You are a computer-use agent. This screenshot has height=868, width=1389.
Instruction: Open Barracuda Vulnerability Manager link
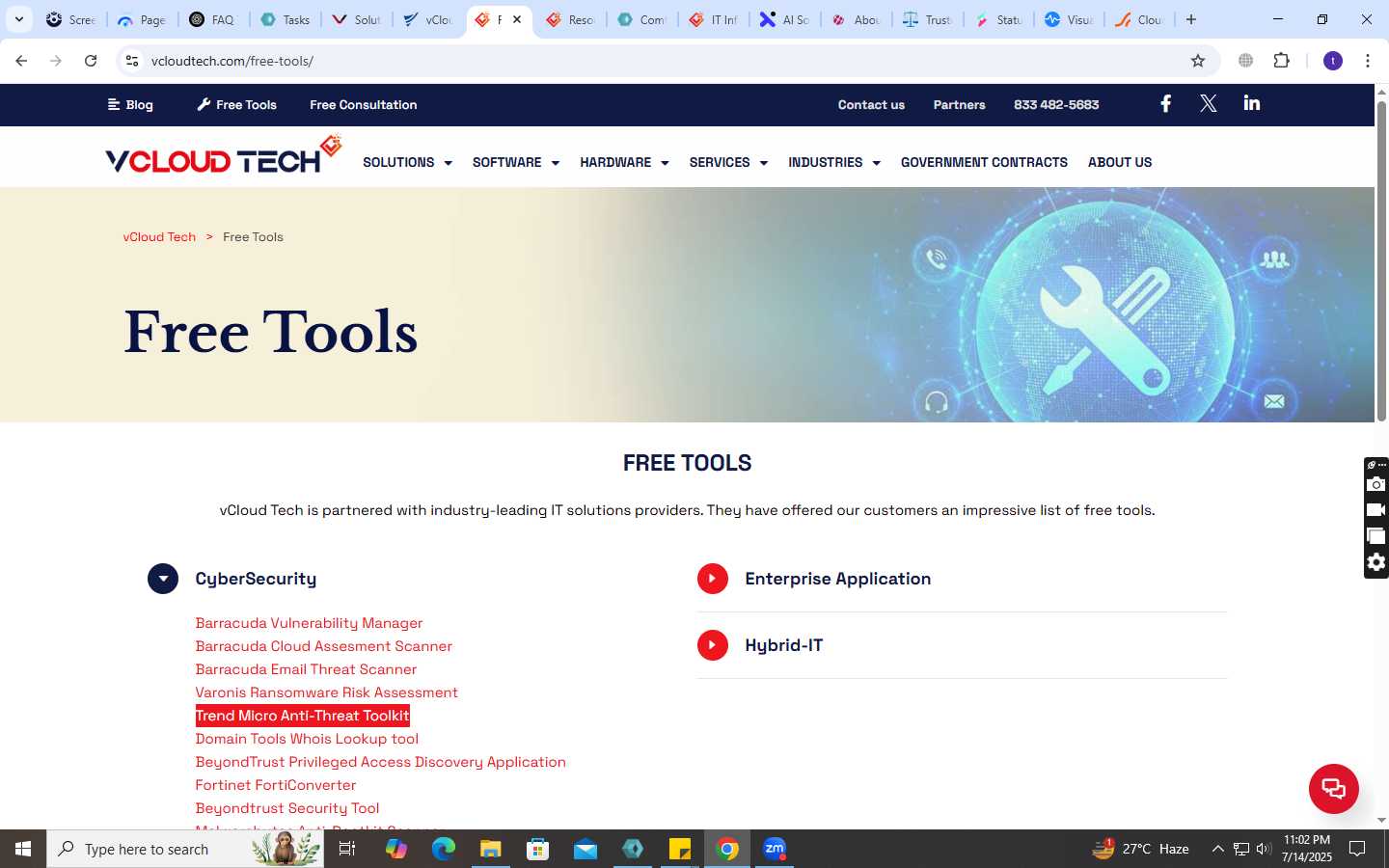[x=309, y=623]
